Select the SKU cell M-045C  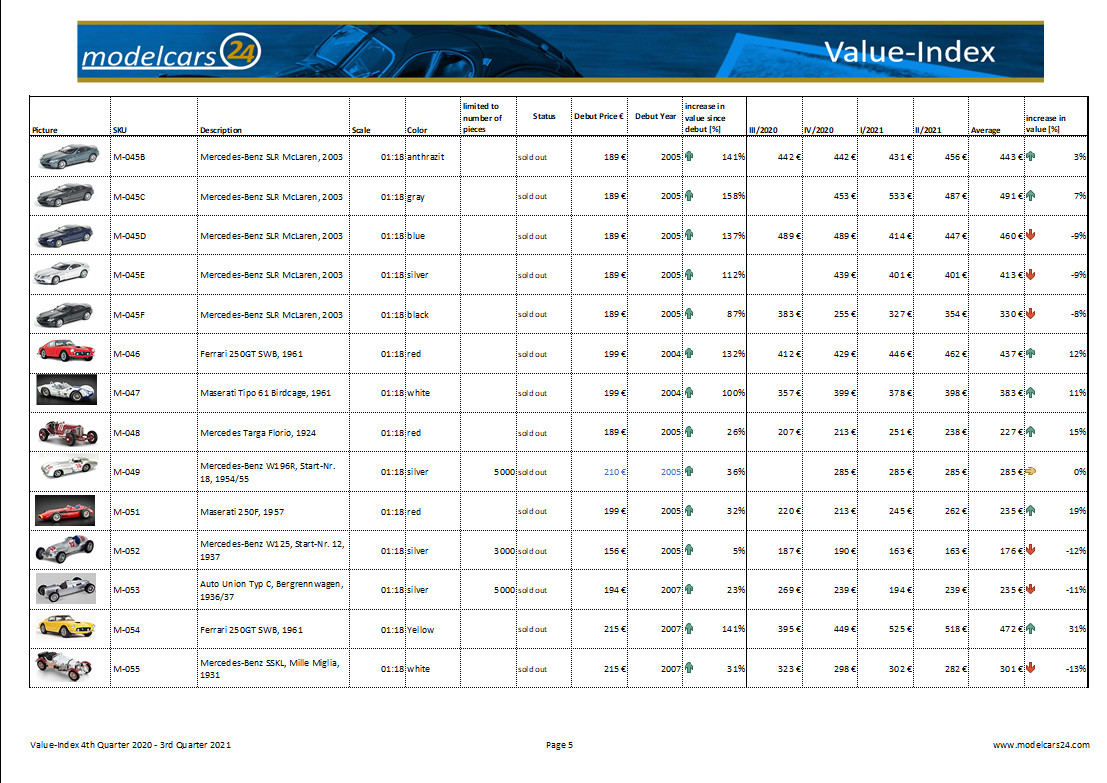click(129, 197)
